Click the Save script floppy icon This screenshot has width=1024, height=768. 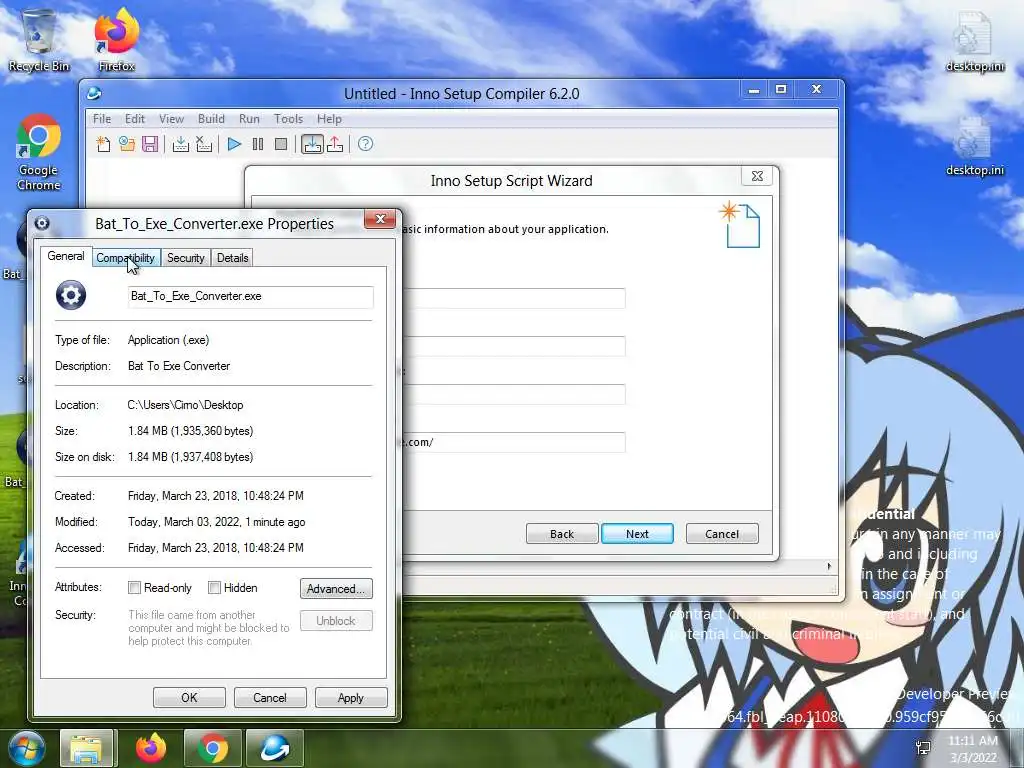[150, 144]
